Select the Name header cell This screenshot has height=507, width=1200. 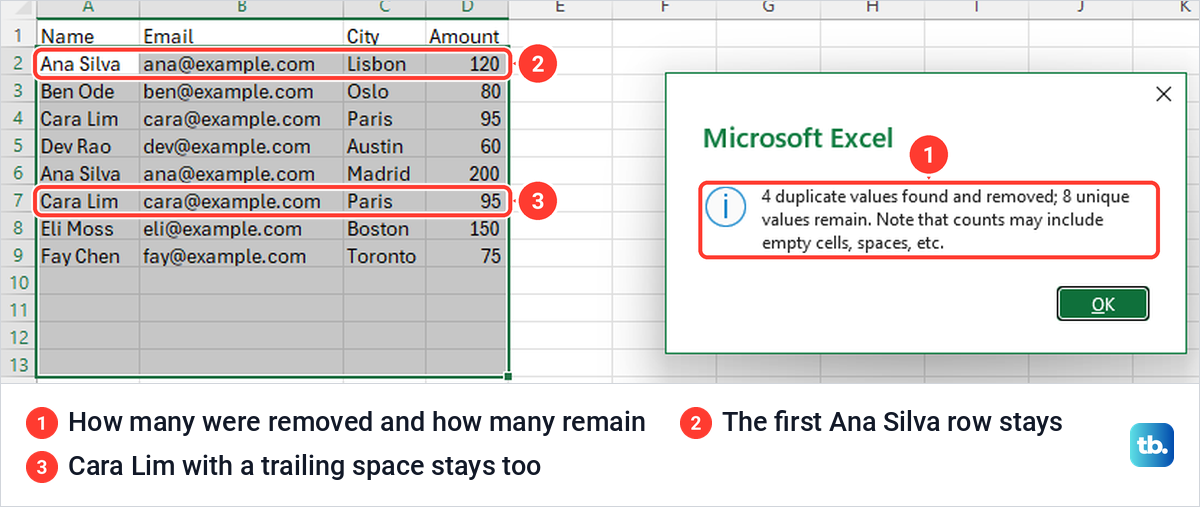[x=89, y=36]
